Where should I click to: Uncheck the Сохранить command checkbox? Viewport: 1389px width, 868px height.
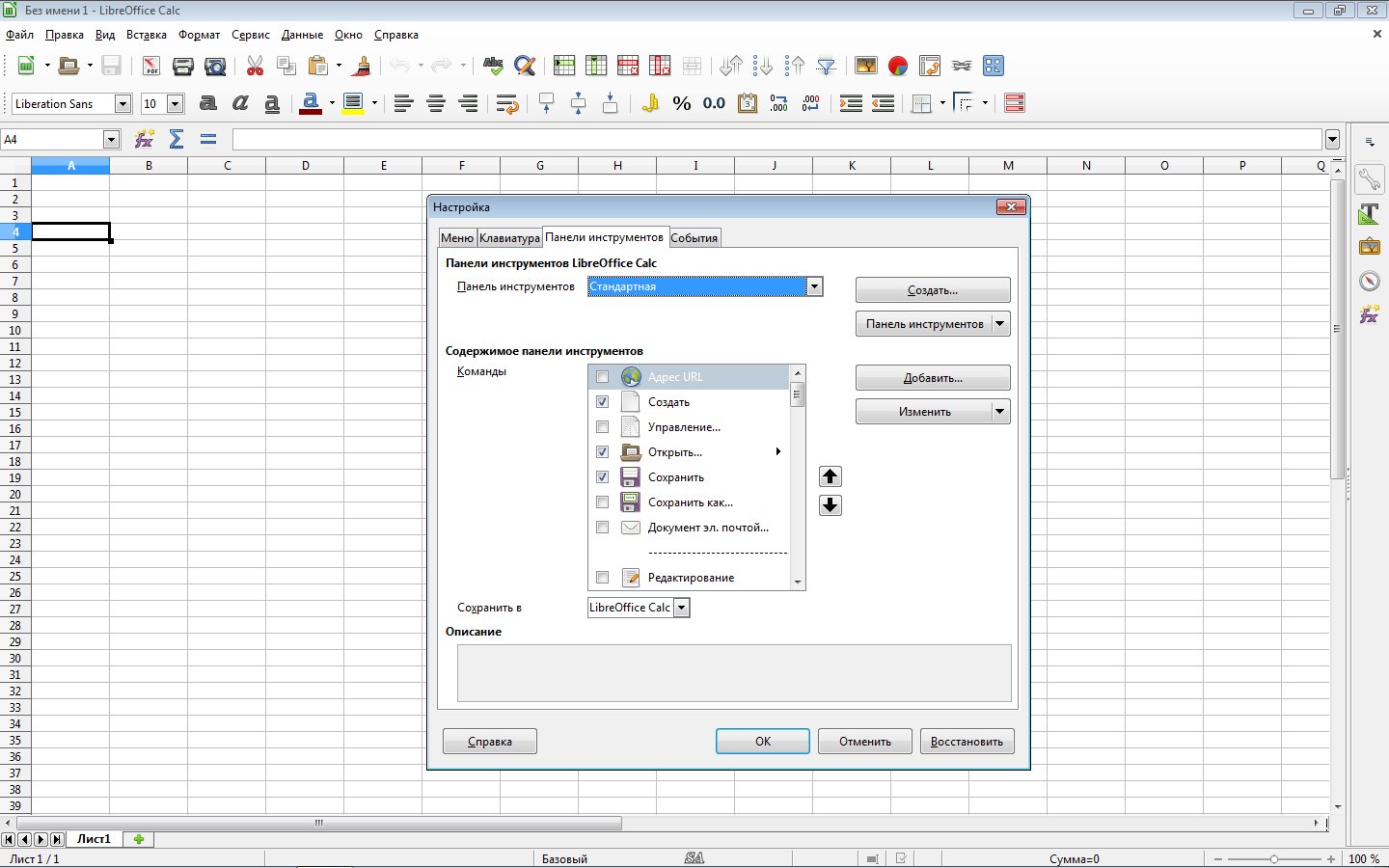[x=602, y=477]
